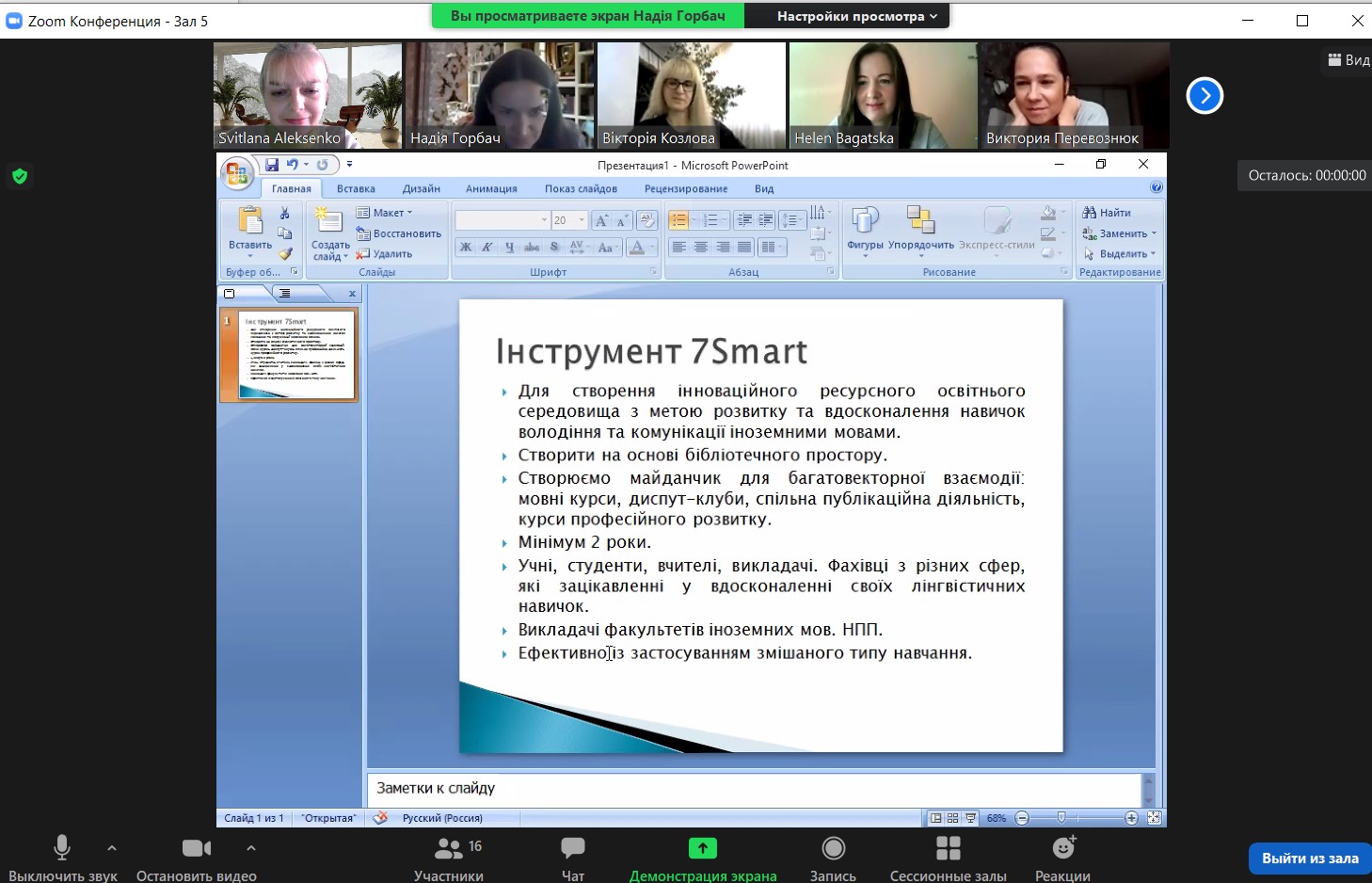Open Сессионные залы breakout rooms

[948, 849]
